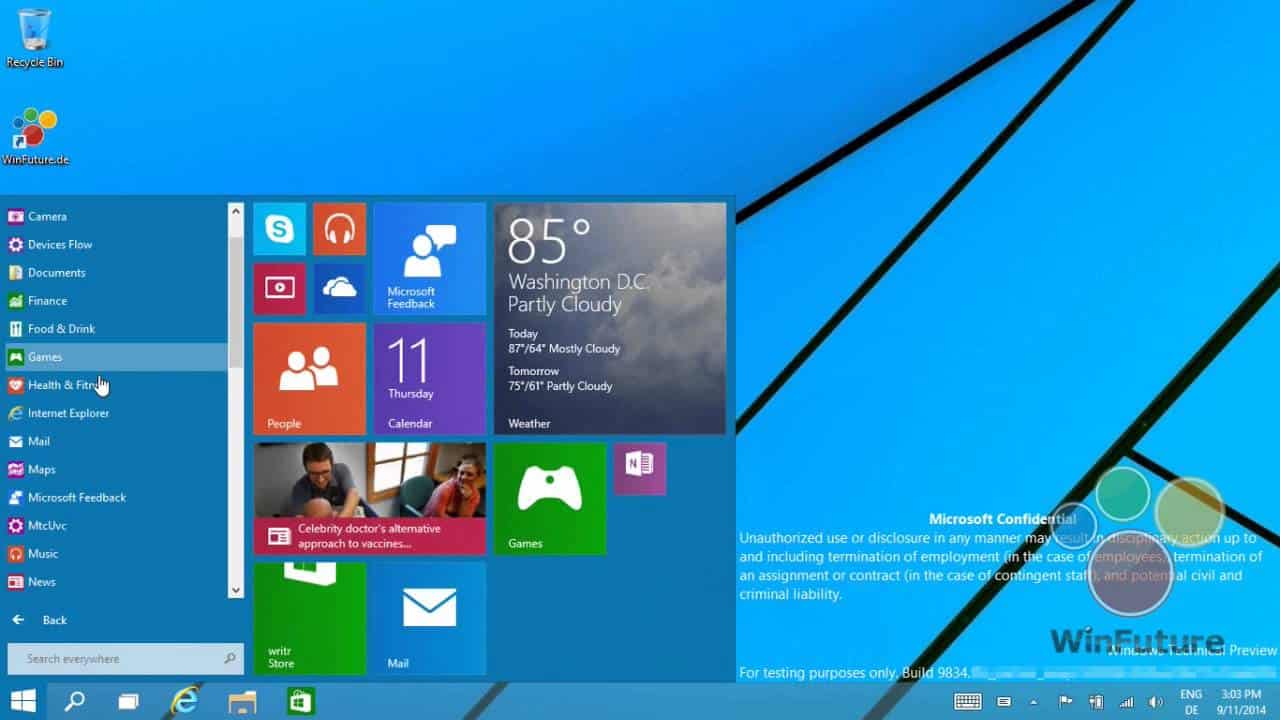Viewport: 1280px width, 720px height.
Task: Launch Internet Explorer from the taskbar
Action: point(183,701)
